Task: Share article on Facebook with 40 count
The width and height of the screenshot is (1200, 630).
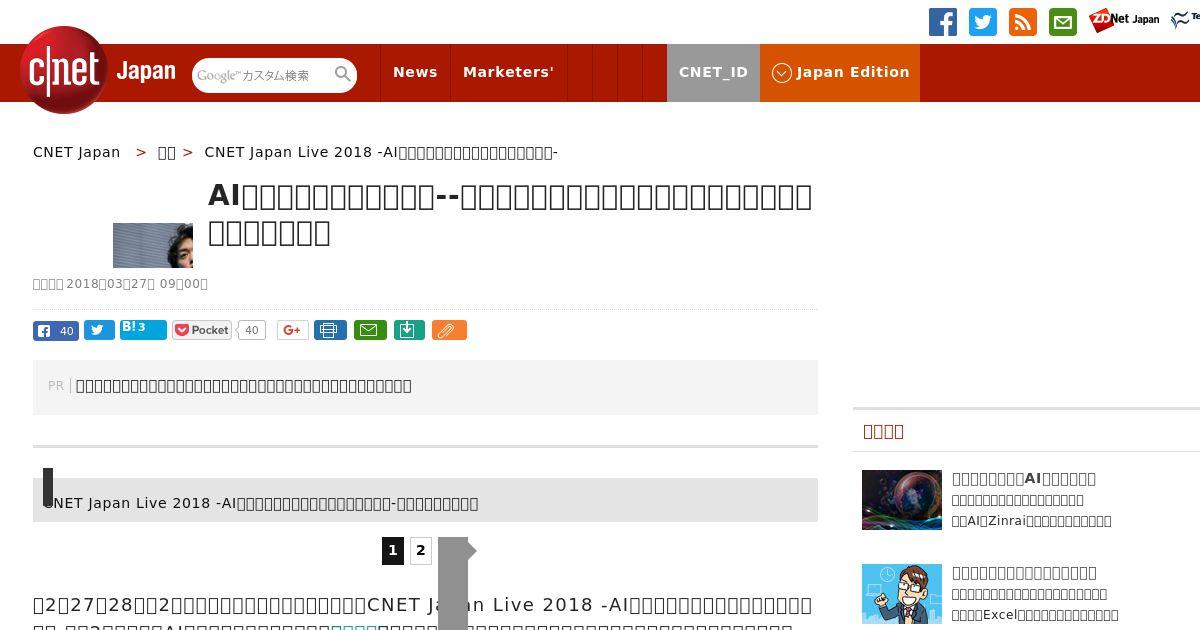Action: point(56,331)
